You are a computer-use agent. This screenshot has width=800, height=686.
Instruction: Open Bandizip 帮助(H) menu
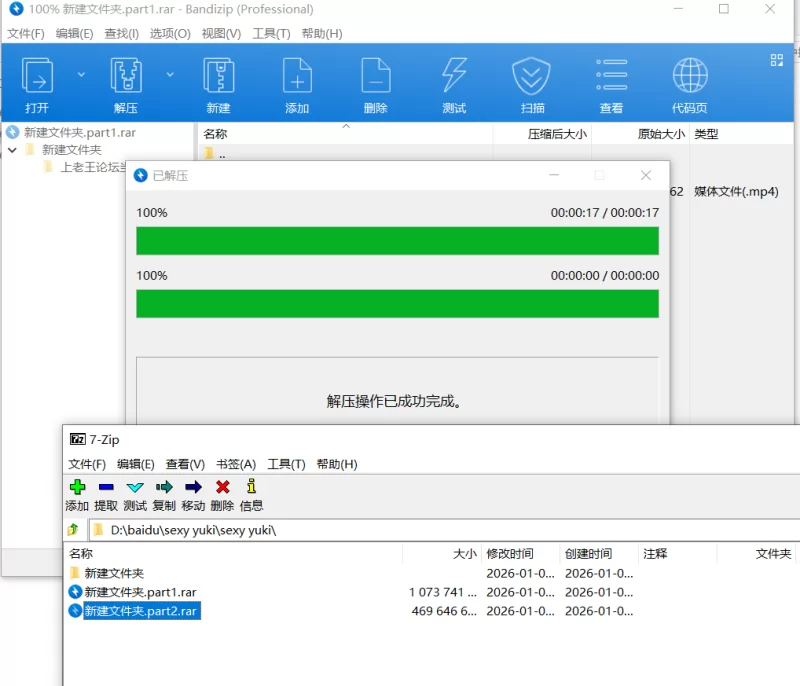point(322,34)
